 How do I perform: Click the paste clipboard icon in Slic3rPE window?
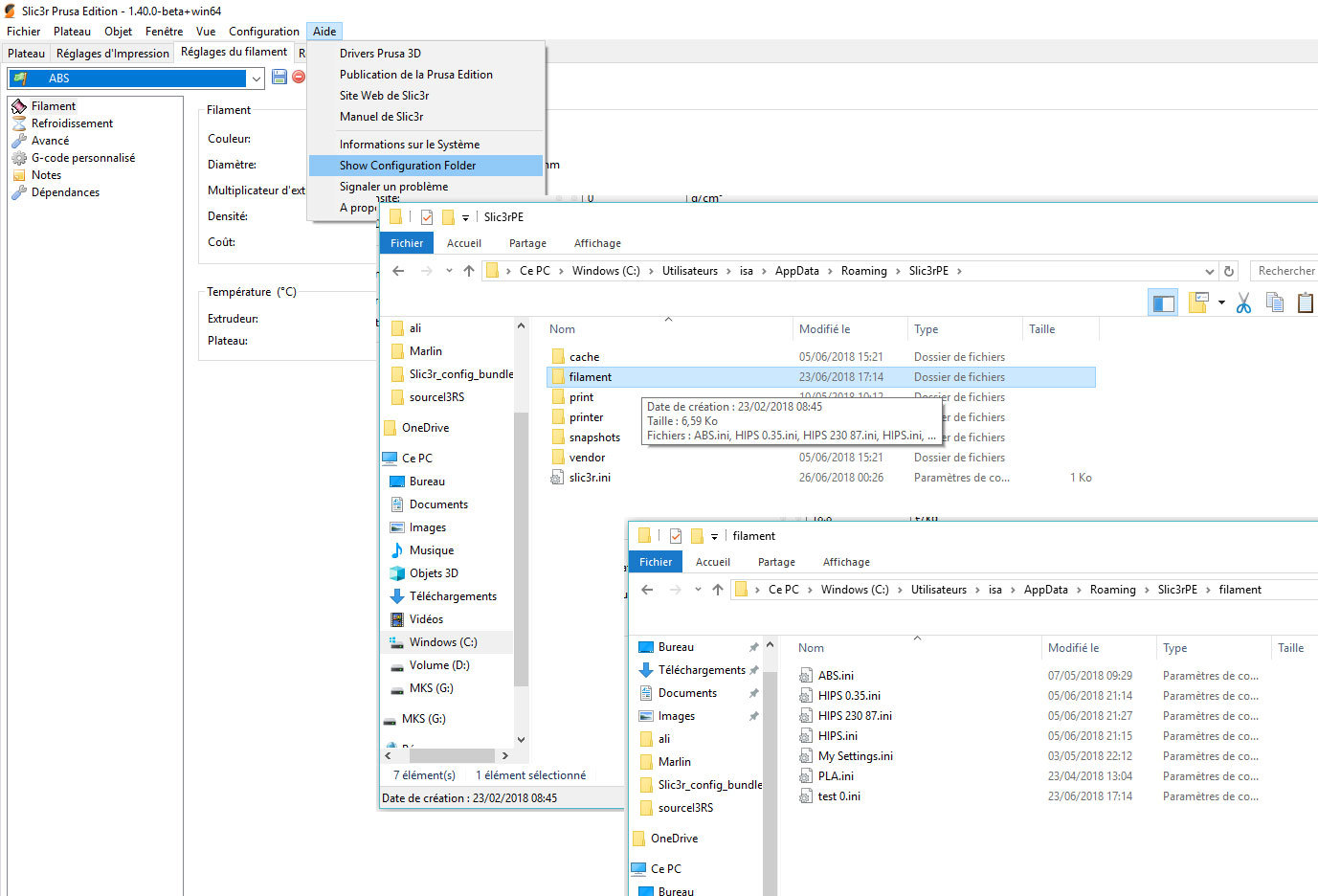coord(1305,303)
